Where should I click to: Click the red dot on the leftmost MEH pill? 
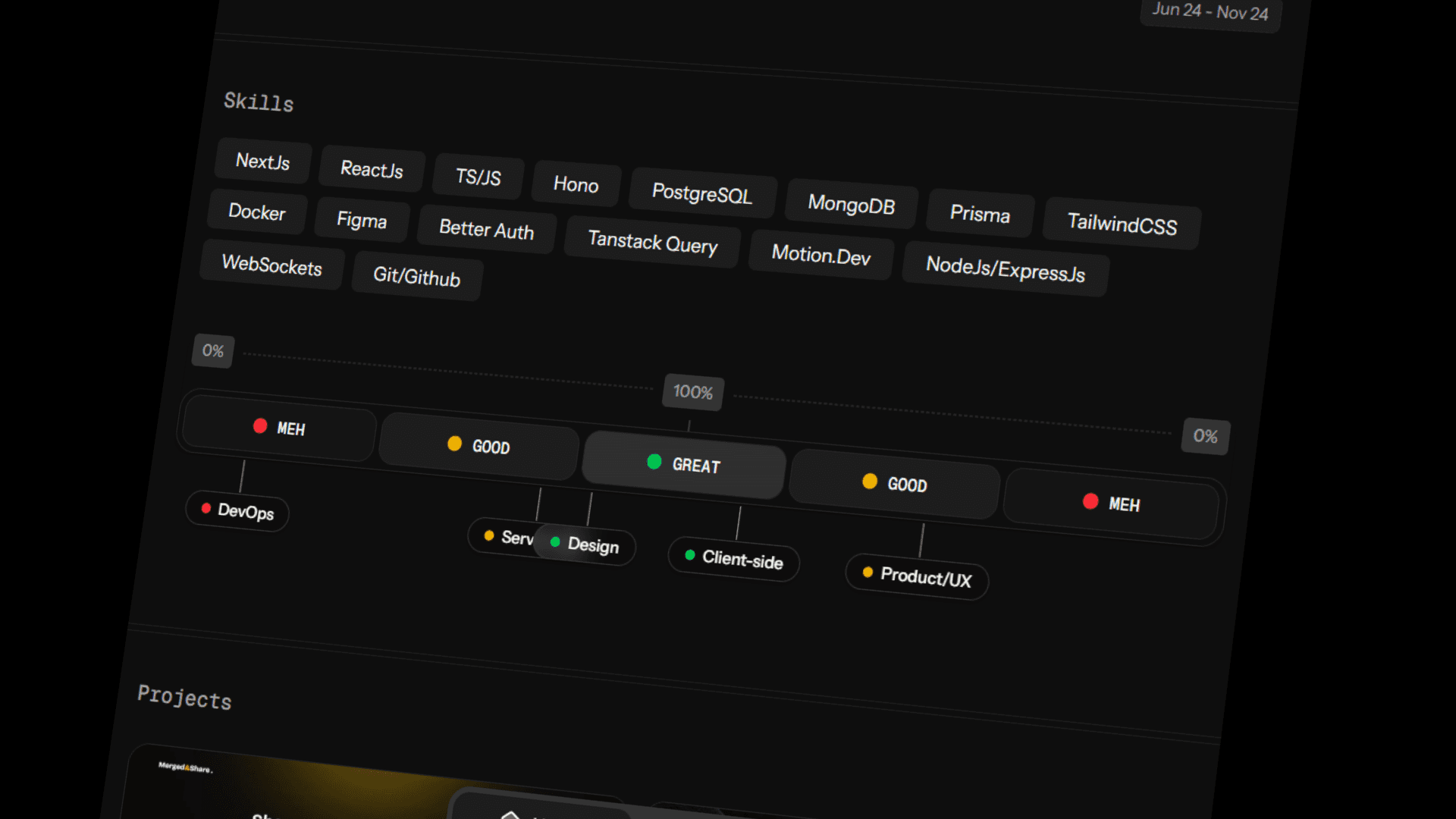261,425
